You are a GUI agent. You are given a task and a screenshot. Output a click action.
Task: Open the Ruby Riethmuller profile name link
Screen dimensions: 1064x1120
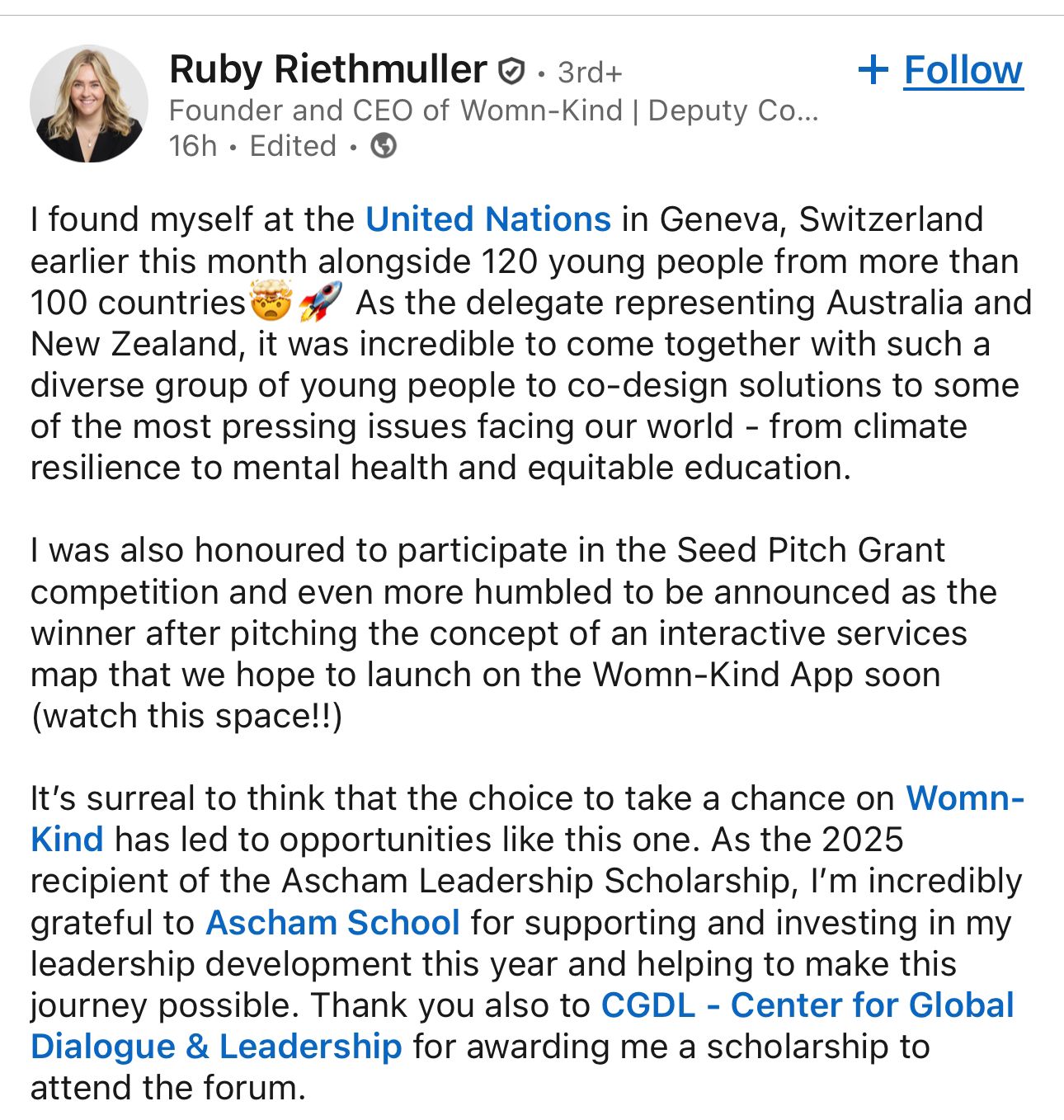click(x=327, y=69)
